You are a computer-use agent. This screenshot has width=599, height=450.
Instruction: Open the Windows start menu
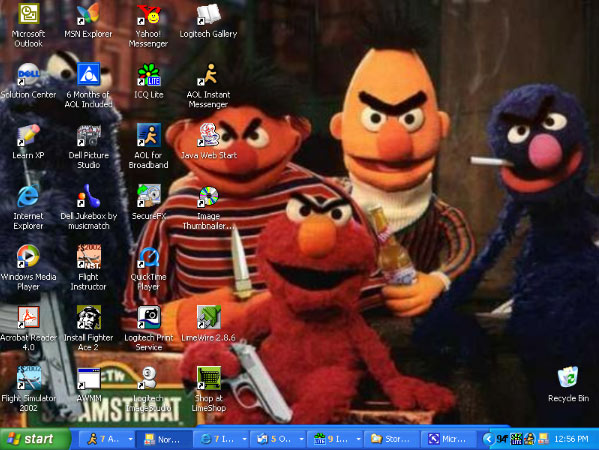36,439
